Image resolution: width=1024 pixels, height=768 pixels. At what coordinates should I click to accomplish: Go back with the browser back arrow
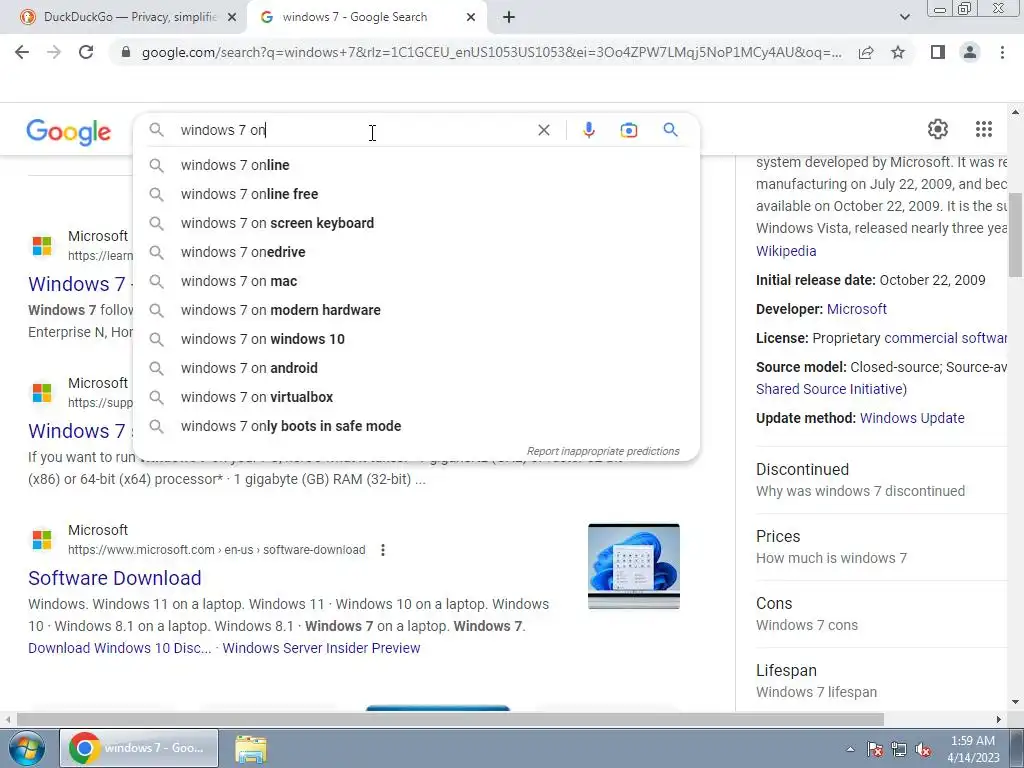click(x=22, y=52)
